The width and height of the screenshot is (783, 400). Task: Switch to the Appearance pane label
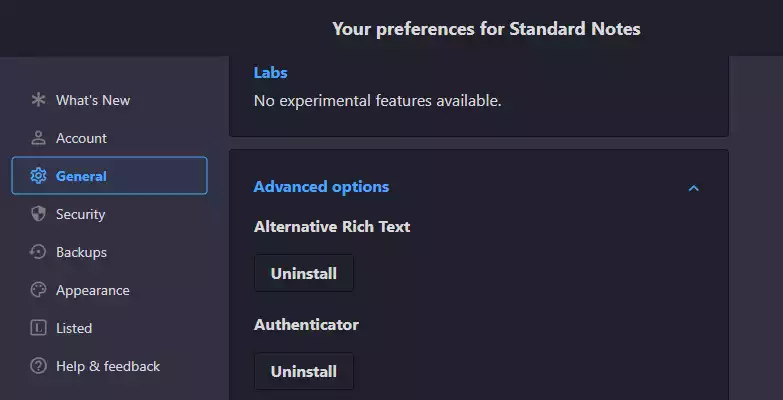92,290
